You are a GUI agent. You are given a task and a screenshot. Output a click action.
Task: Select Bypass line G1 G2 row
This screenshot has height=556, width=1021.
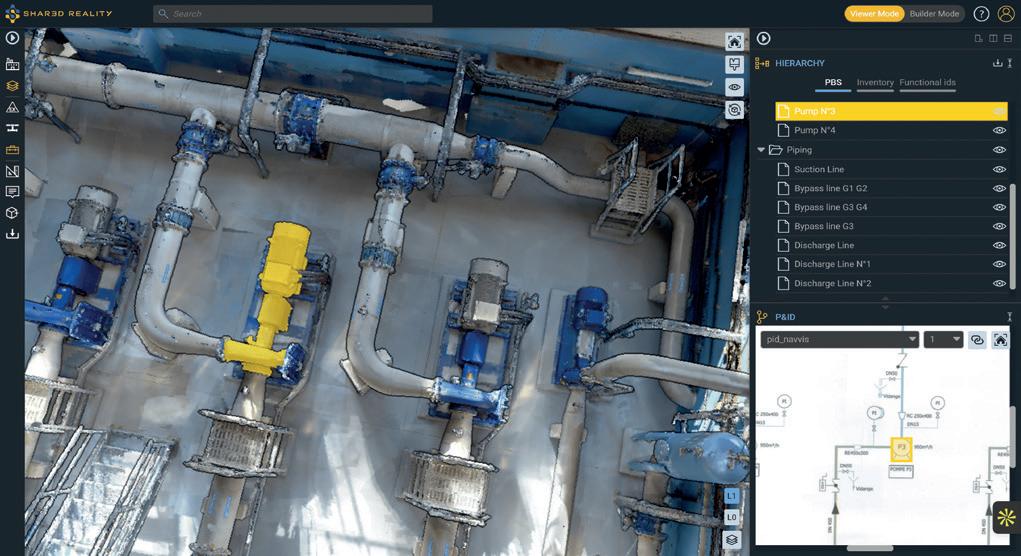[x=891, y=188]
